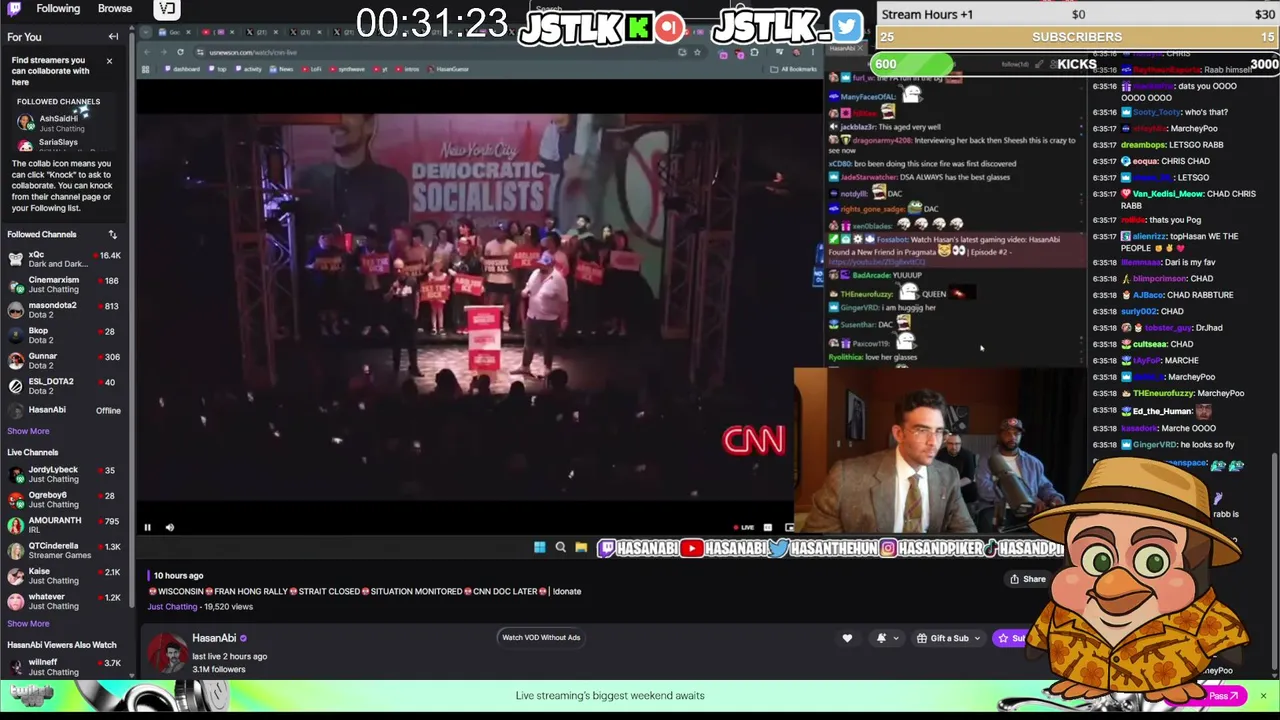
Task: Click Watch VOD Without Ads
Action: click(x=541, y=637)
